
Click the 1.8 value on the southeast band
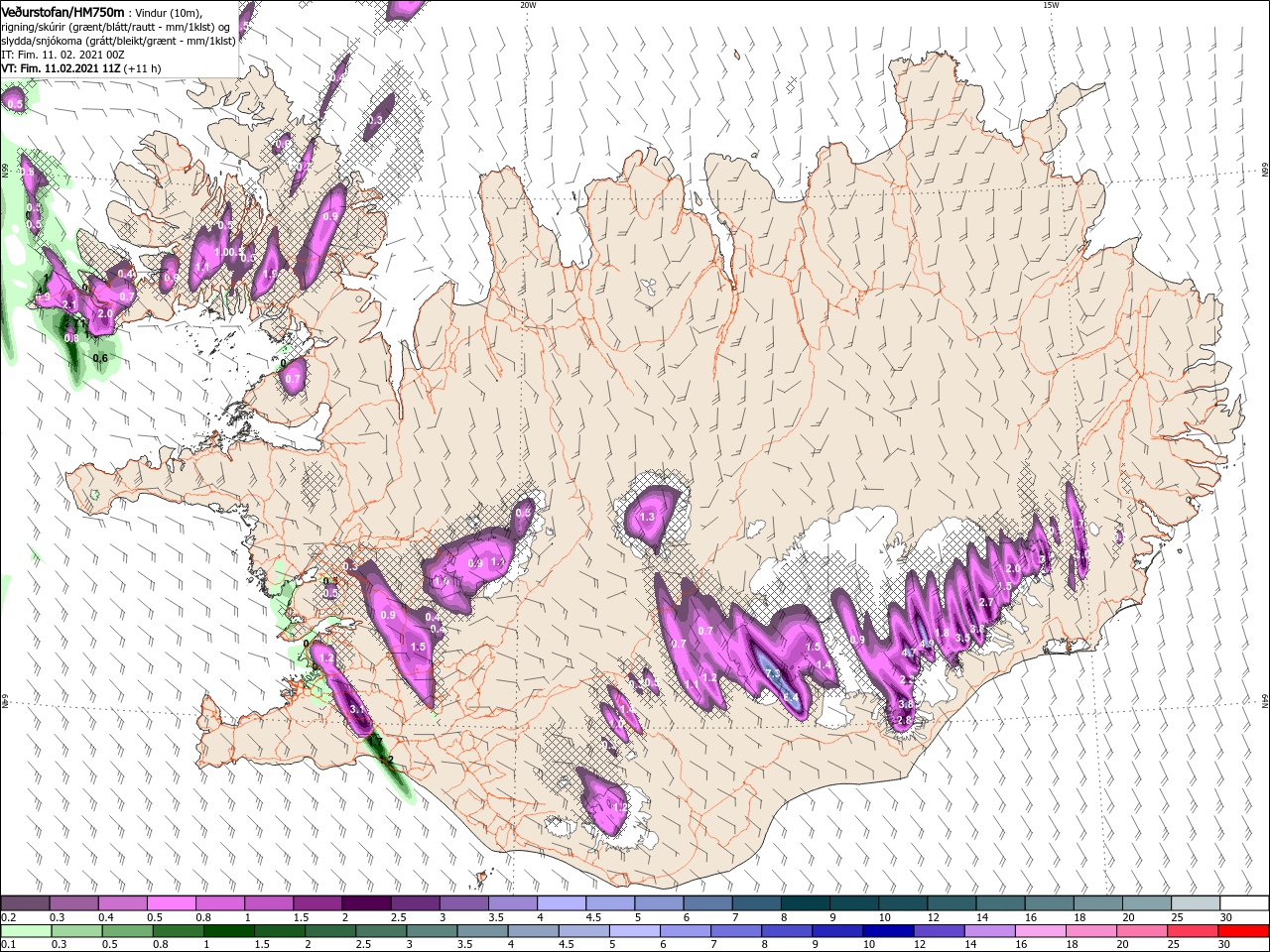(942, 633)
